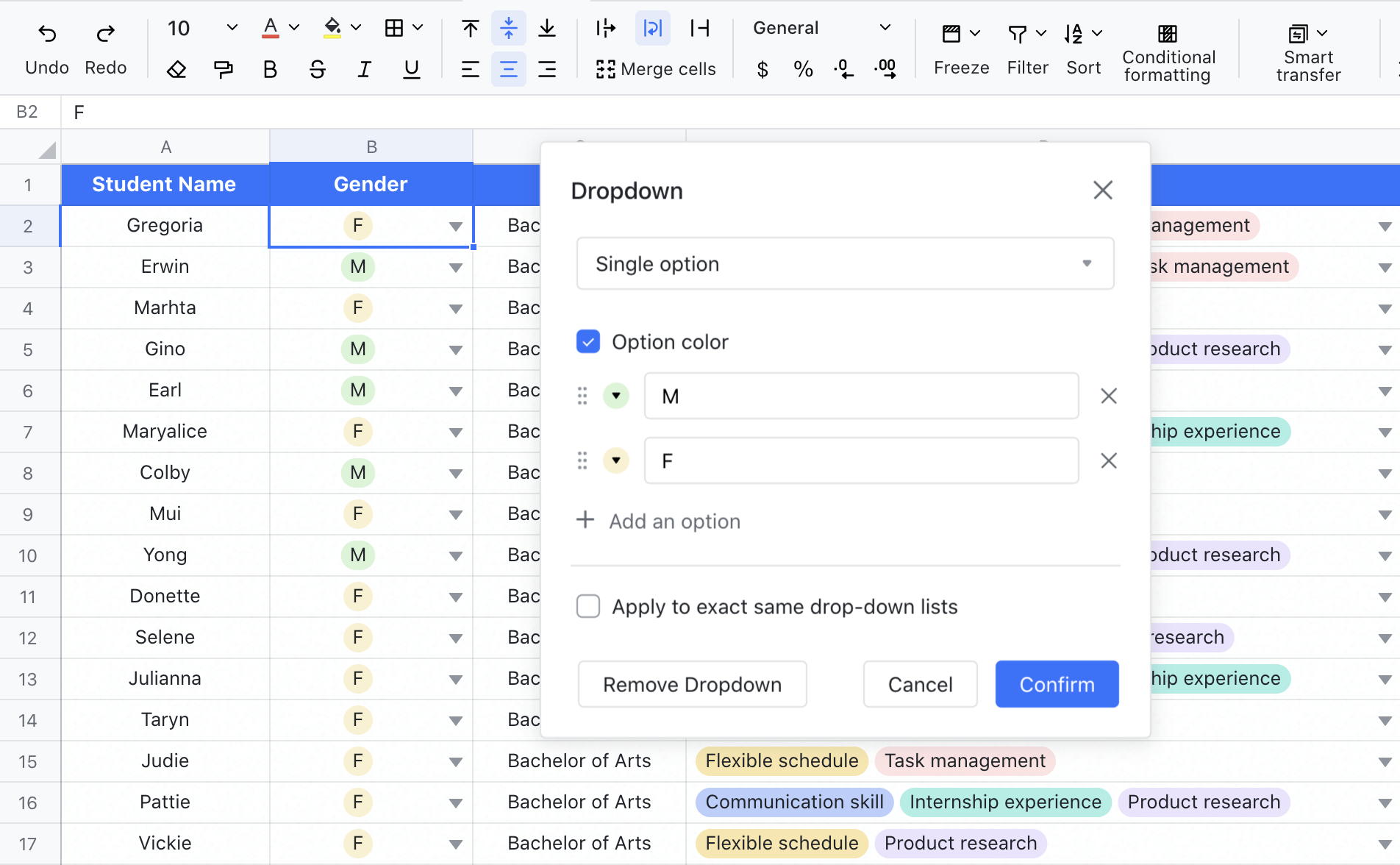Apply percent number format
Screen dimensions: 1400x865
tap(804, 69)
